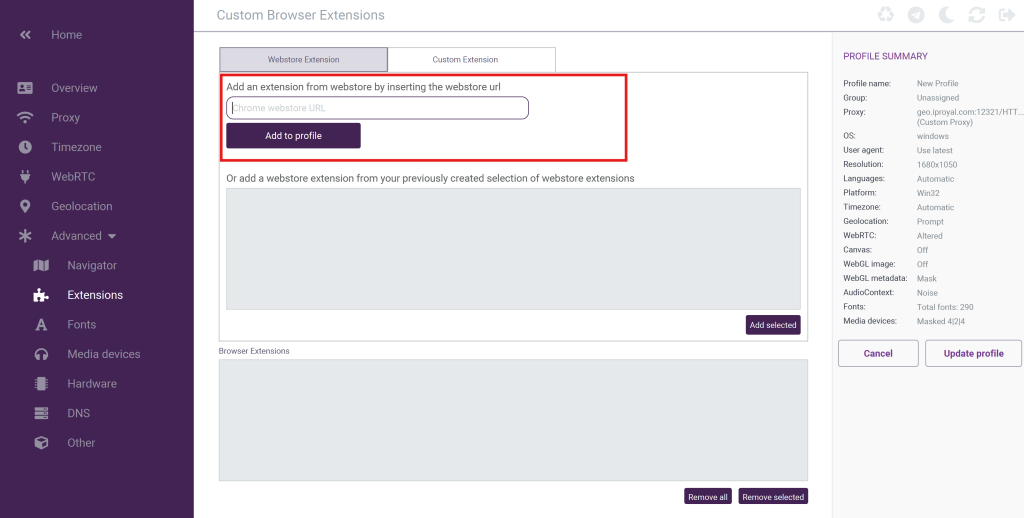Select the WebRTC plug icon
This screenshot has height=518, width=1024.
(x=26, y=177)
